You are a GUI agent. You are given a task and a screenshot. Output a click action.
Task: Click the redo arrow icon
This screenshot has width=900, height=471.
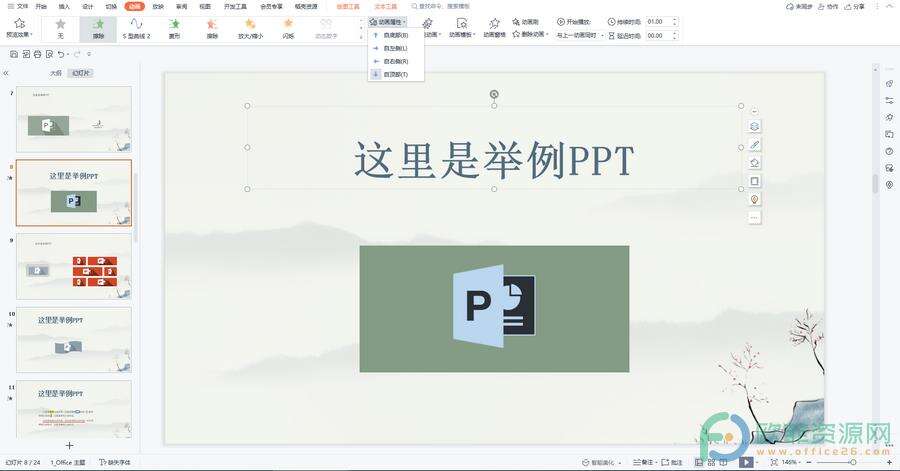click(x=77, y=54)
